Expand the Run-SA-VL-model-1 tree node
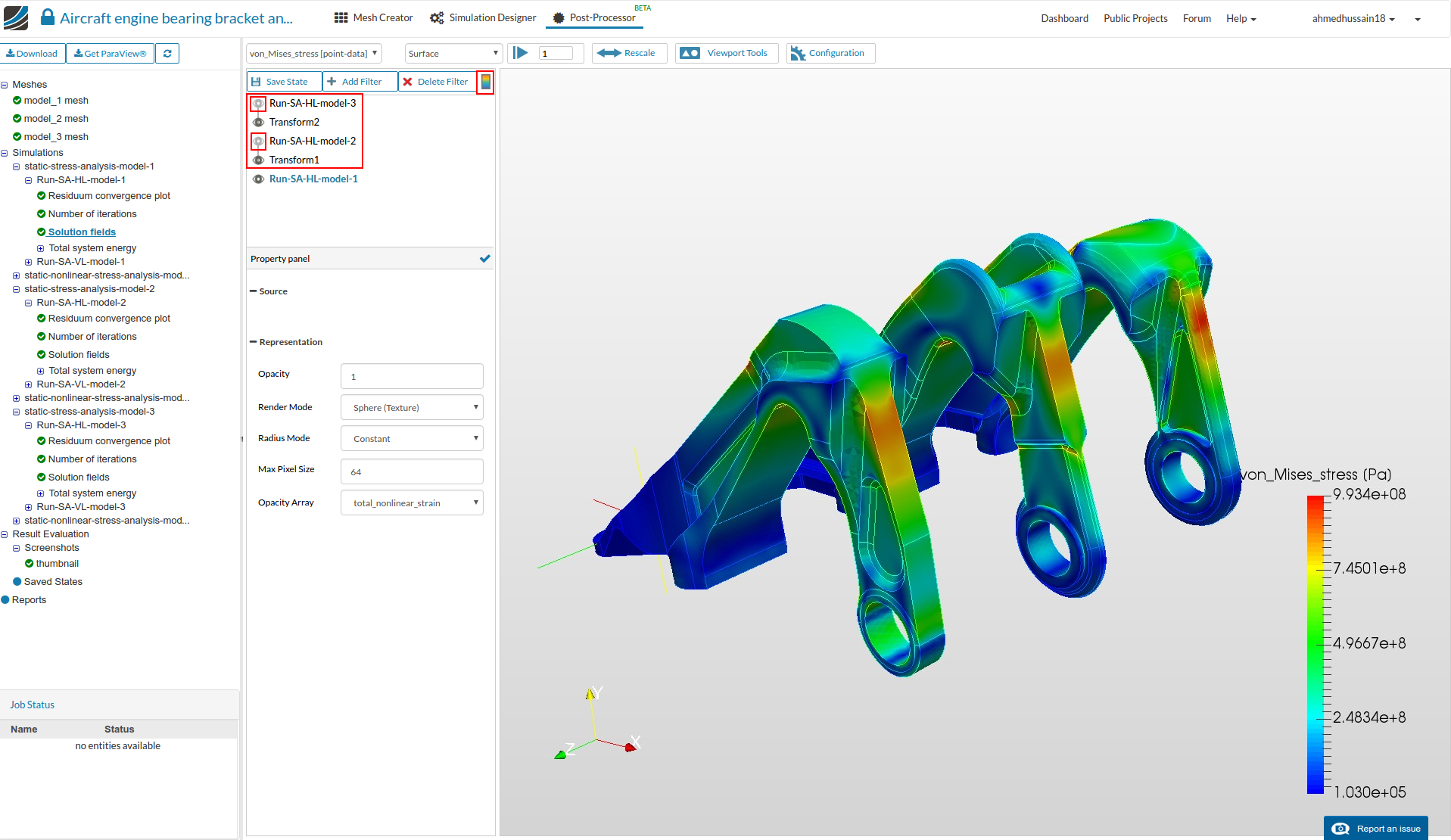 (x=28, y=263)
